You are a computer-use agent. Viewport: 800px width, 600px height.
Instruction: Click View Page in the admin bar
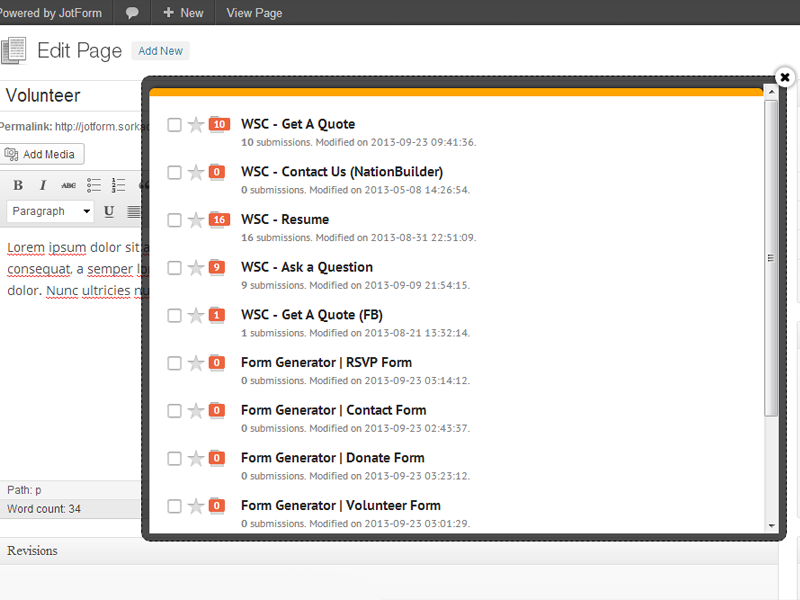pyautogui.click(x=254, y=13)
